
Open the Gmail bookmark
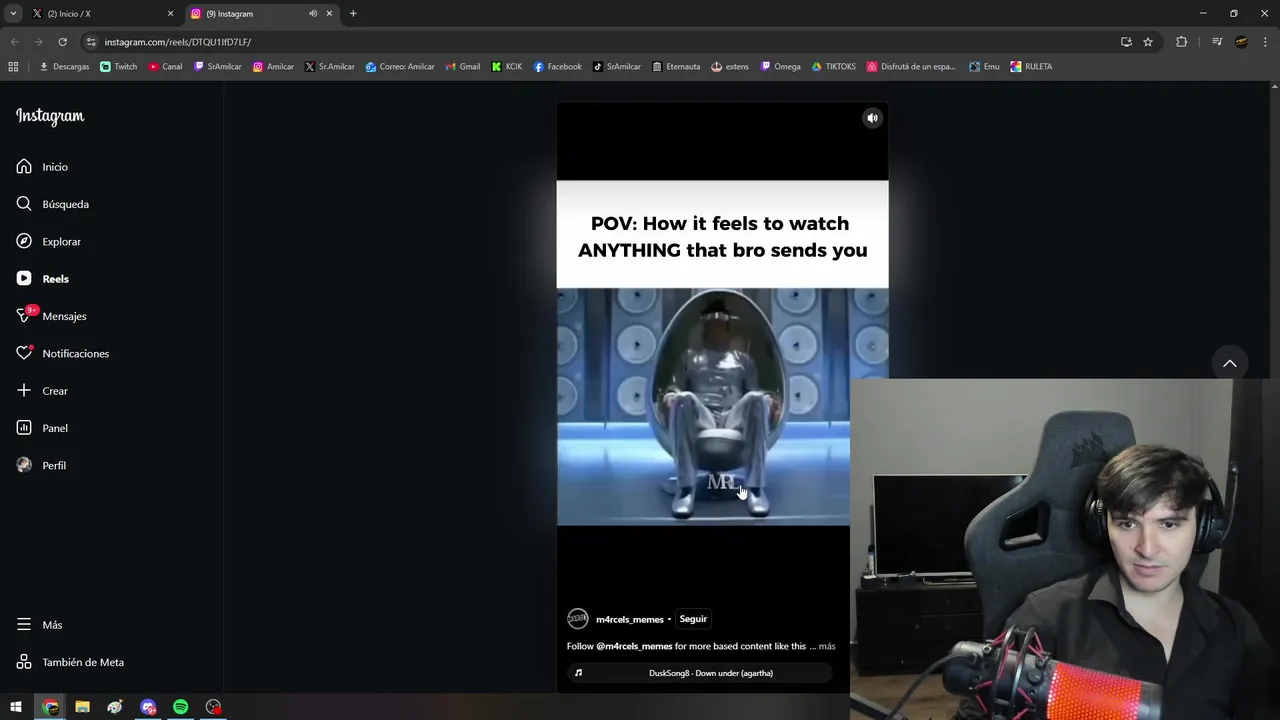462,67
